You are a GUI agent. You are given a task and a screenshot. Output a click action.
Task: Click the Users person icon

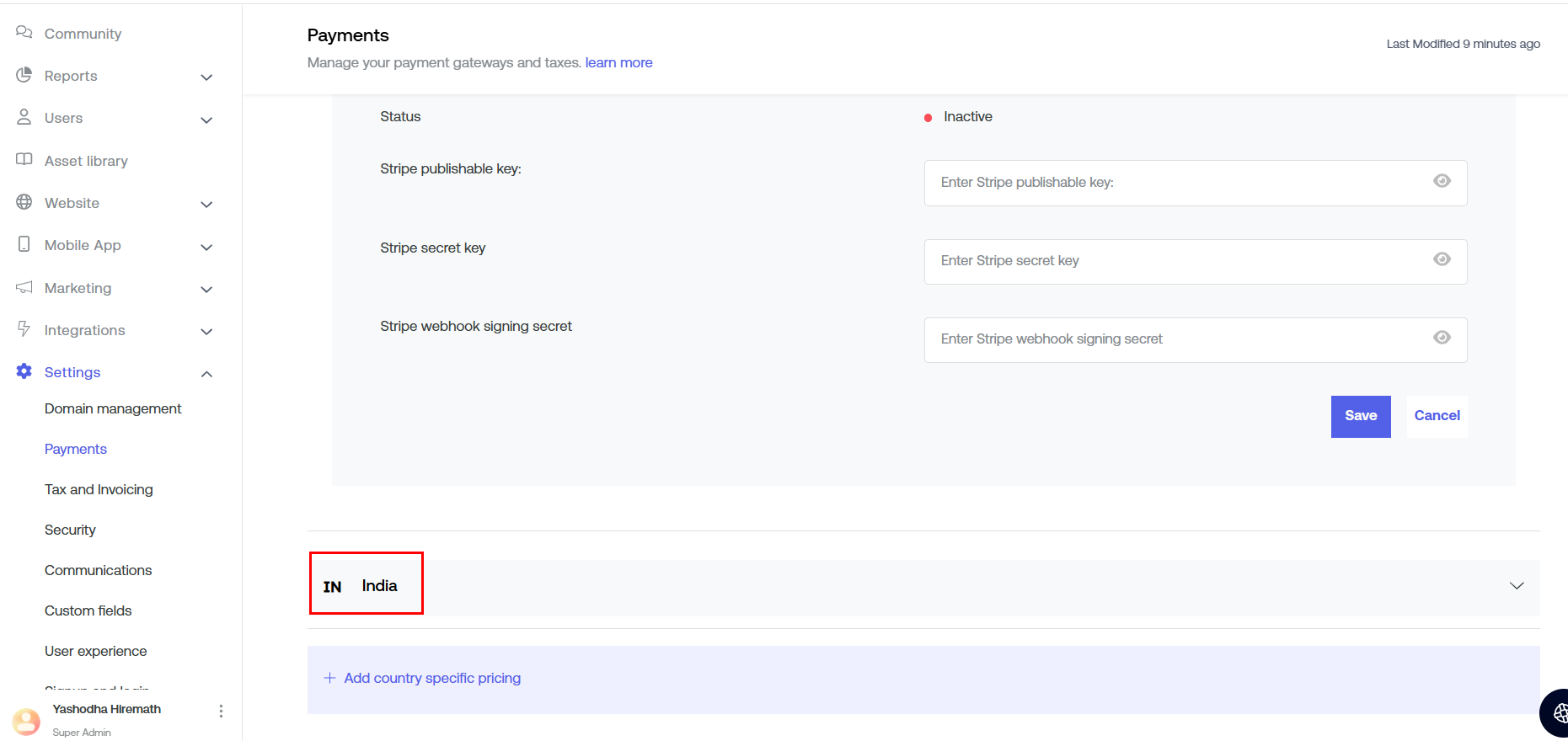pos(24,117)
